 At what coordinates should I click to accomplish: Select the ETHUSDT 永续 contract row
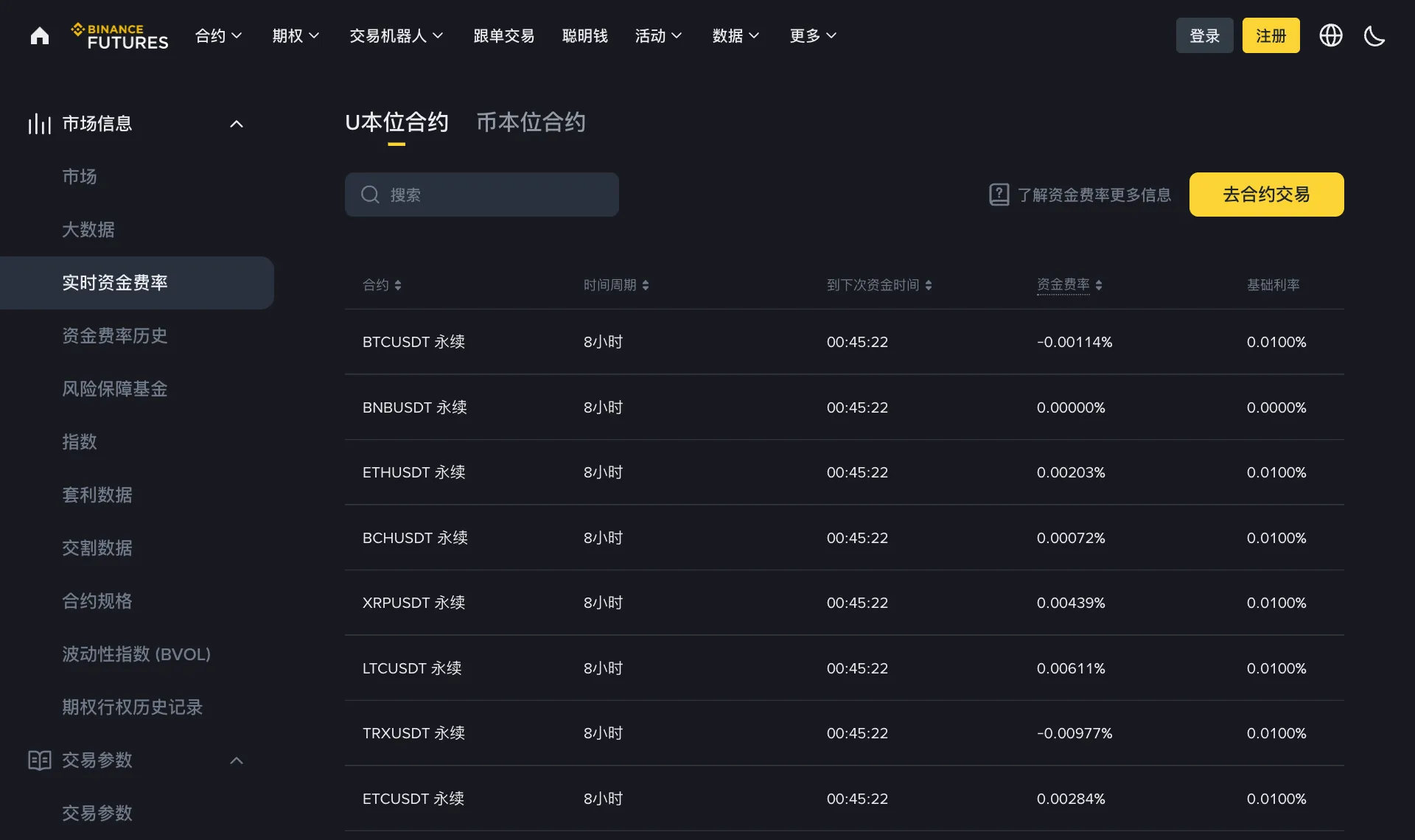(845, 472)
